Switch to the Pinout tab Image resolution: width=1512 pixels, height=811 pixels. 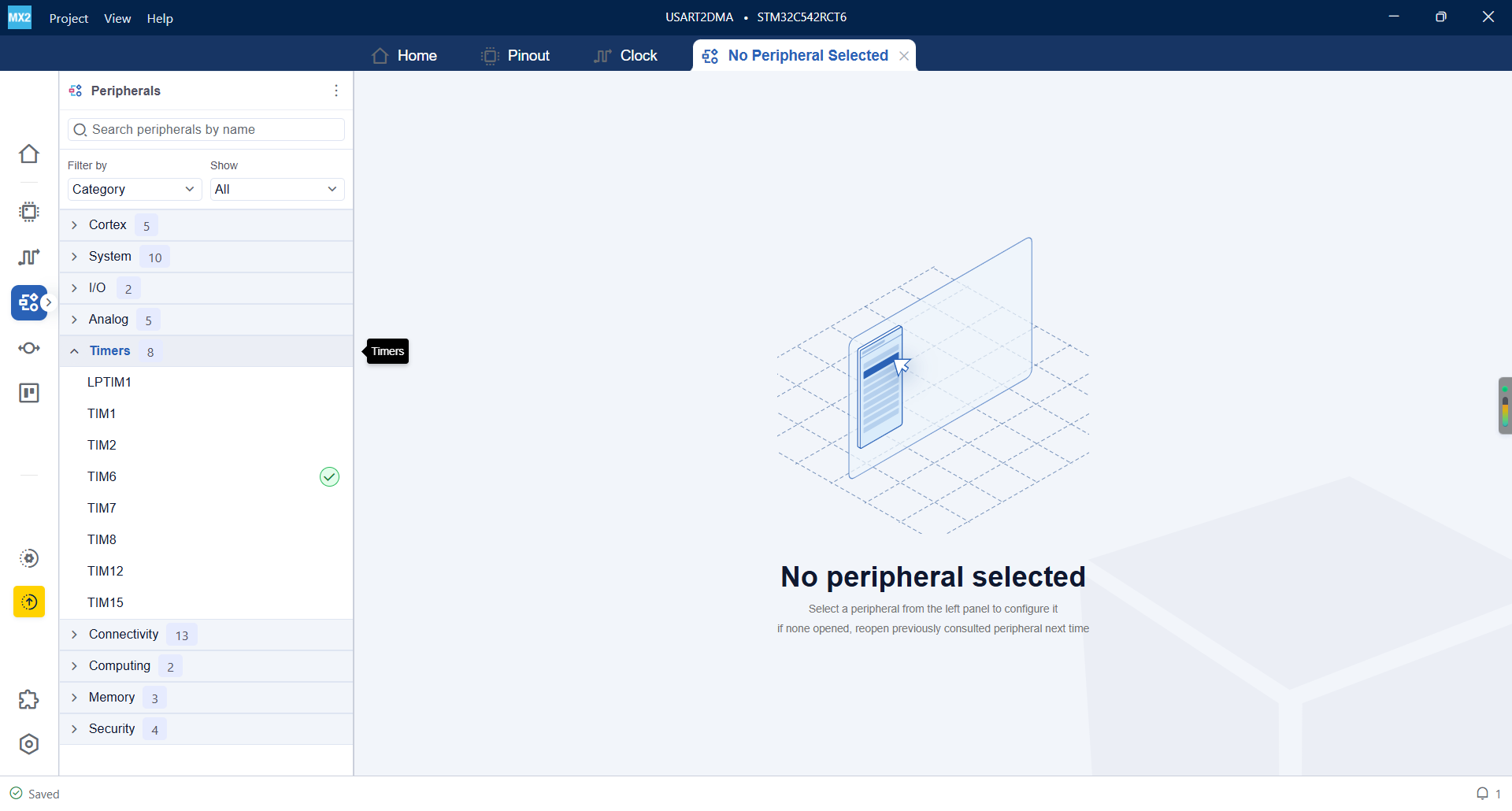click(x=516, y=55)
